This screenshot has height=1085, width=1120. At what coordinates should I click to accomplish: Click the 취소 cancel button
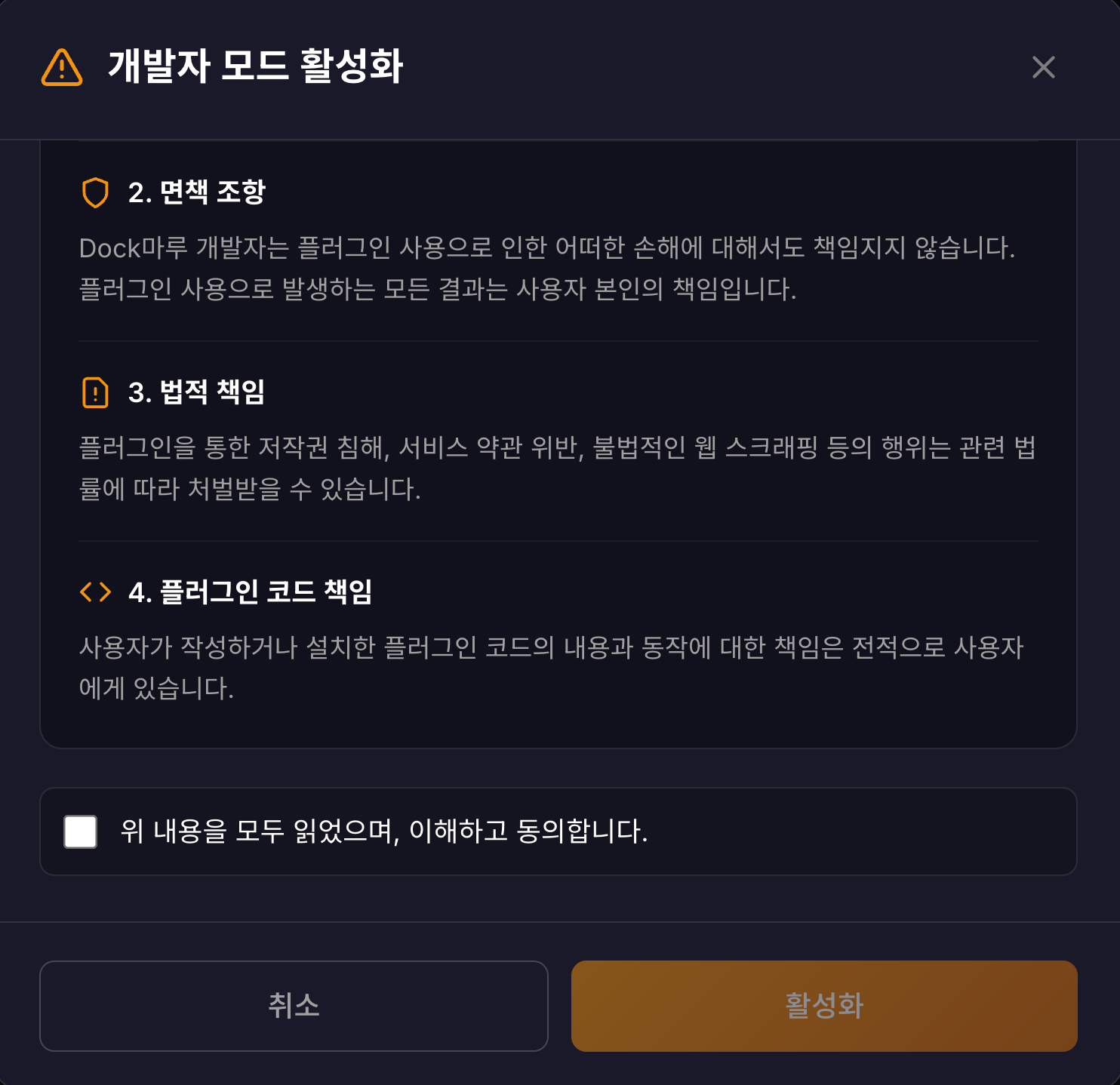coord(294,1007)
